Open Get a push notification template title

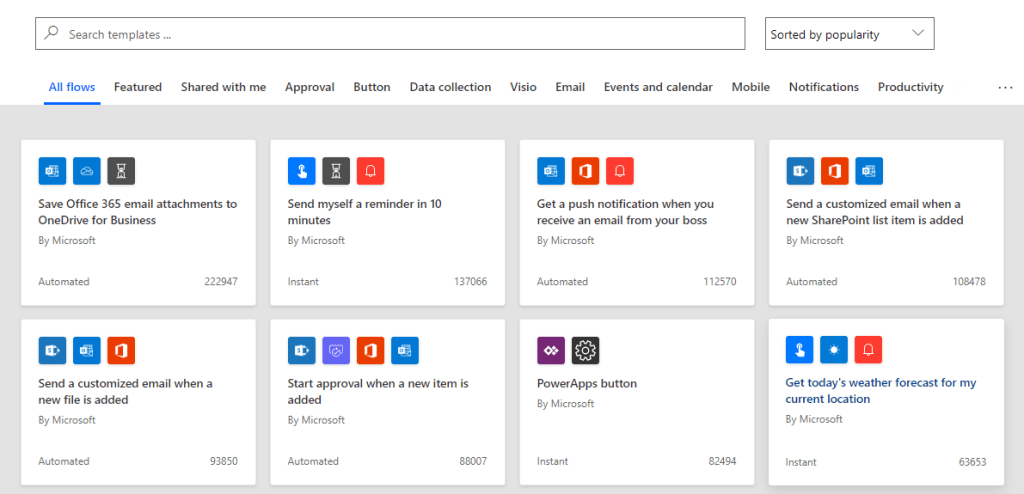click(625, 212)
